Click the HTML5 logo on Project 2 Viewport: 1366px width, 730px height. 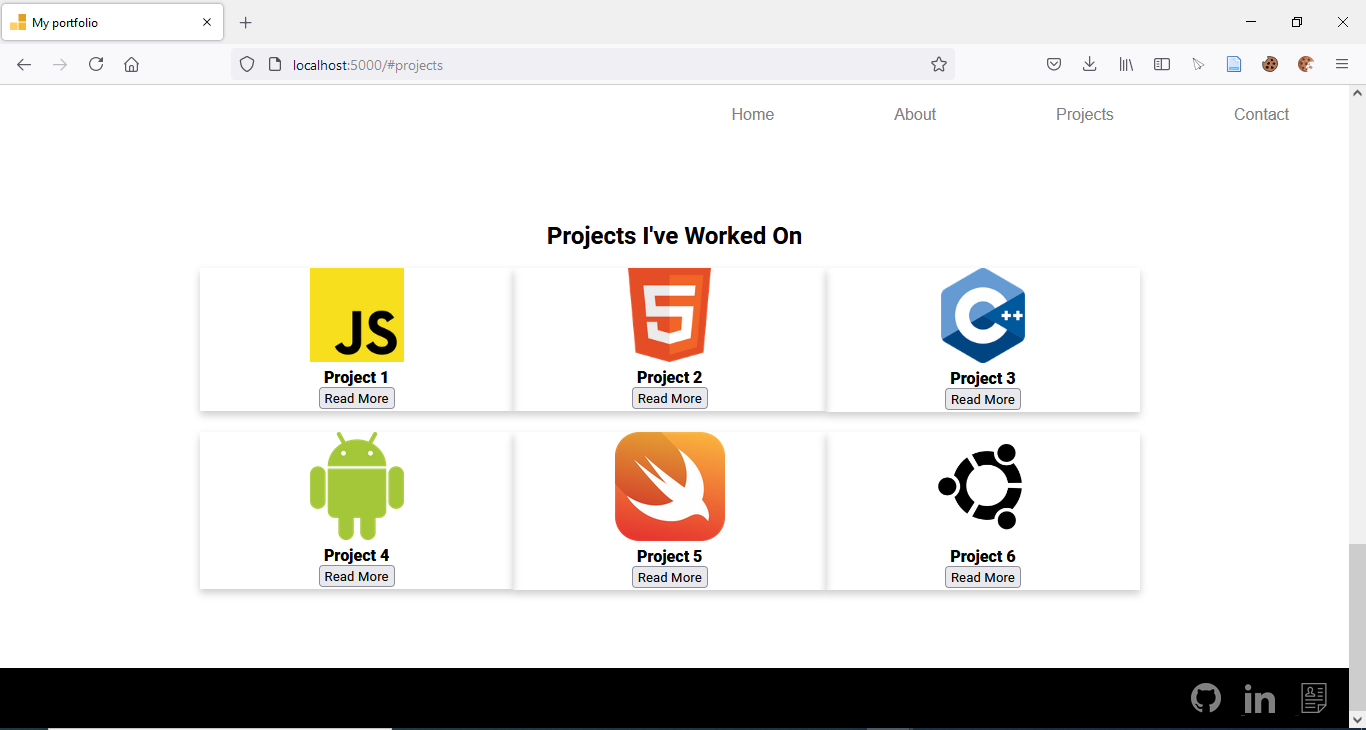point(670,315)
